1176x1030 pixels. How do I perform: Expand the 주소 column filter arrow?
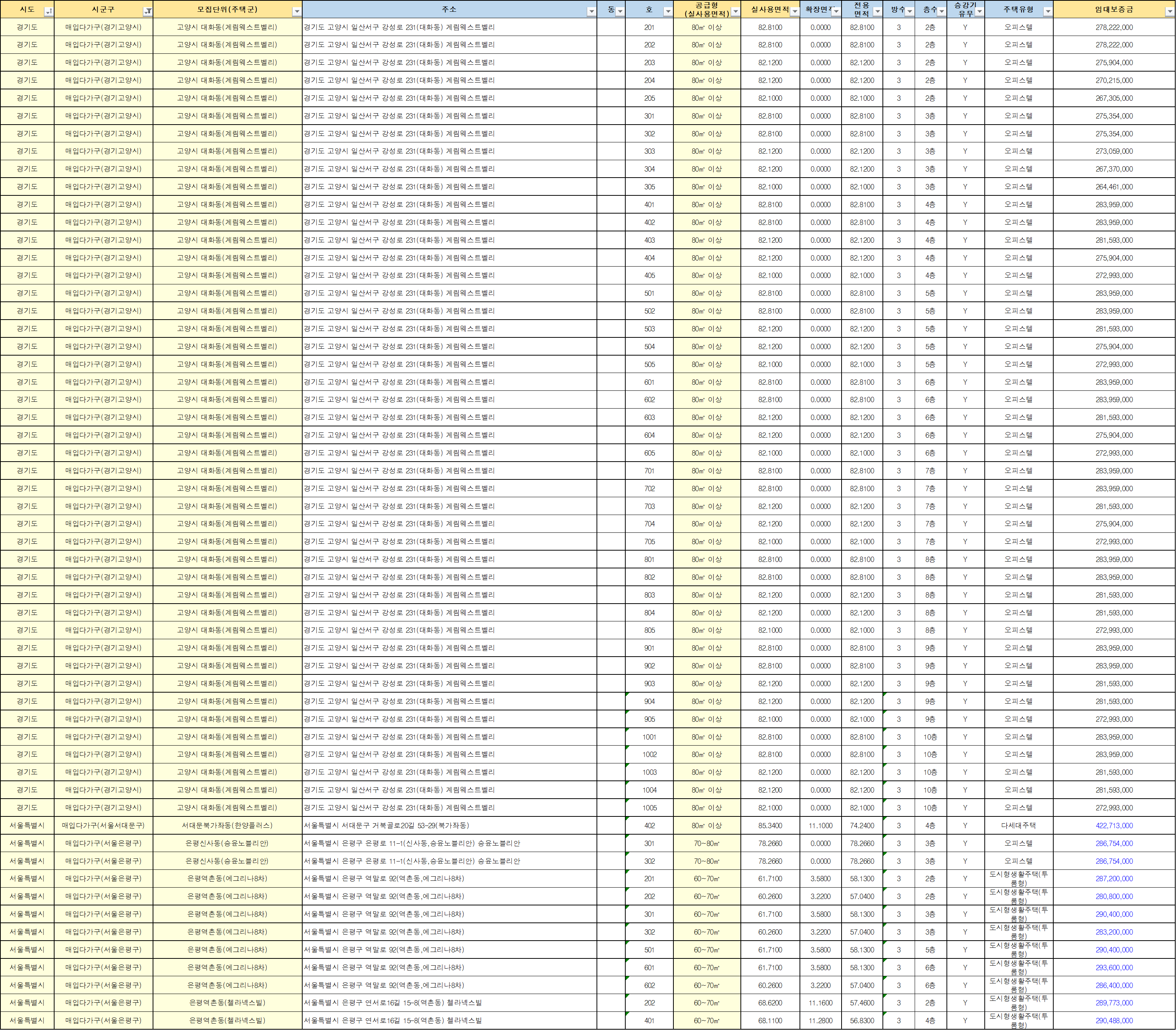[592, 11]
